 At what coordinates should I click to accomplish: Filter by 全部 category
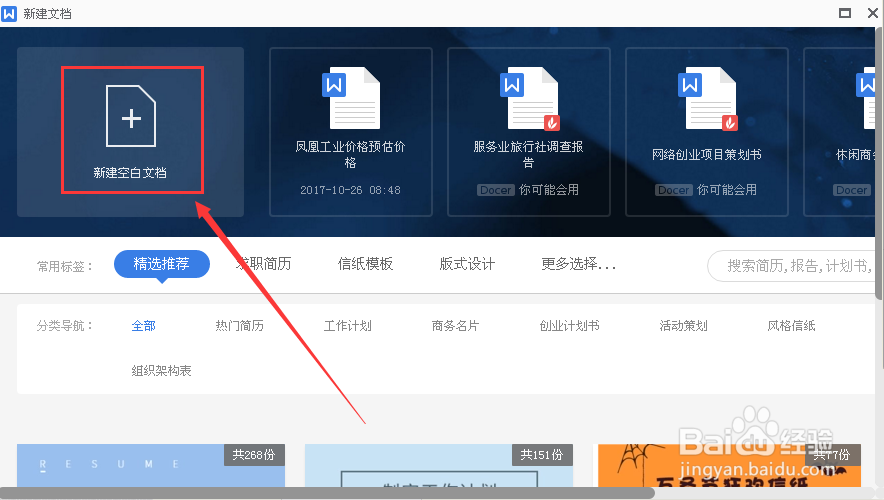(143, 326)
